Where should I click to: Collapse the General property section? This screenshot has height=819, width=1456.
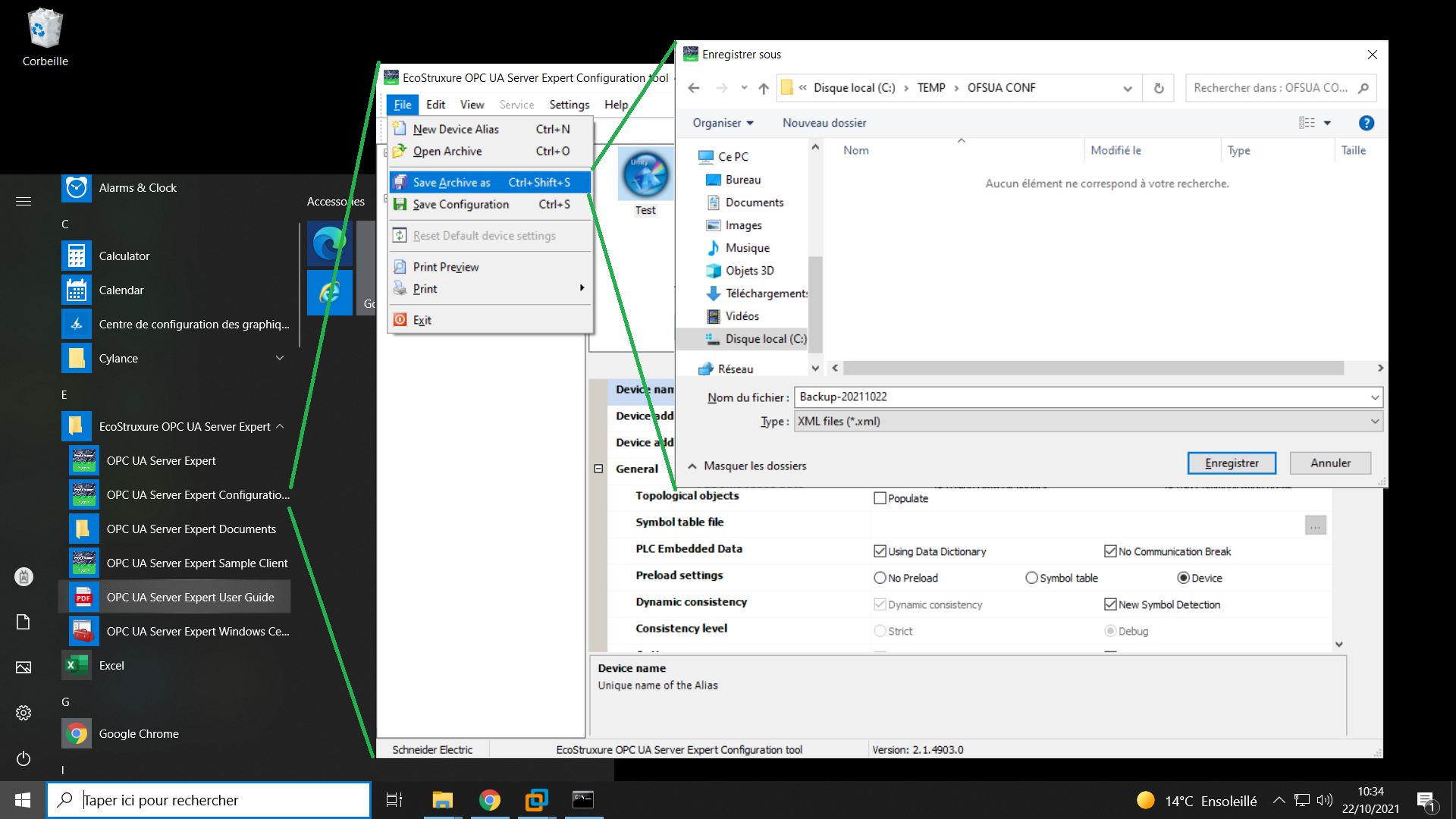pyautogui.click(x=598, y=469)
